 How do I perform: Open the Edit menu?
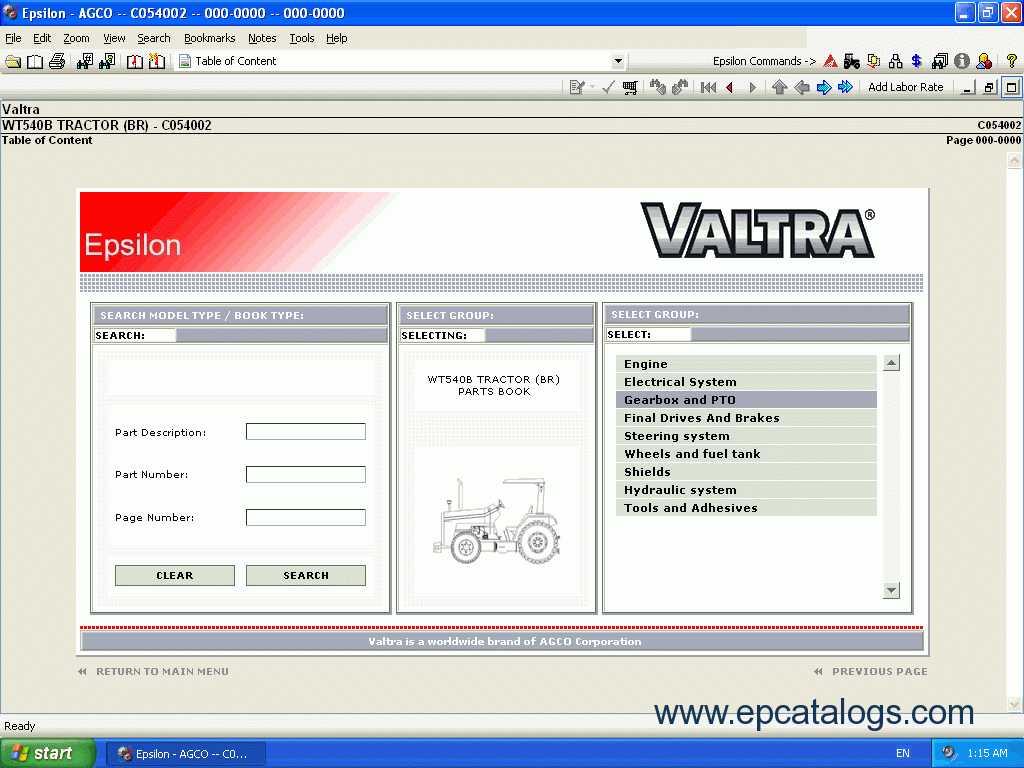click(x=42, y=38)
